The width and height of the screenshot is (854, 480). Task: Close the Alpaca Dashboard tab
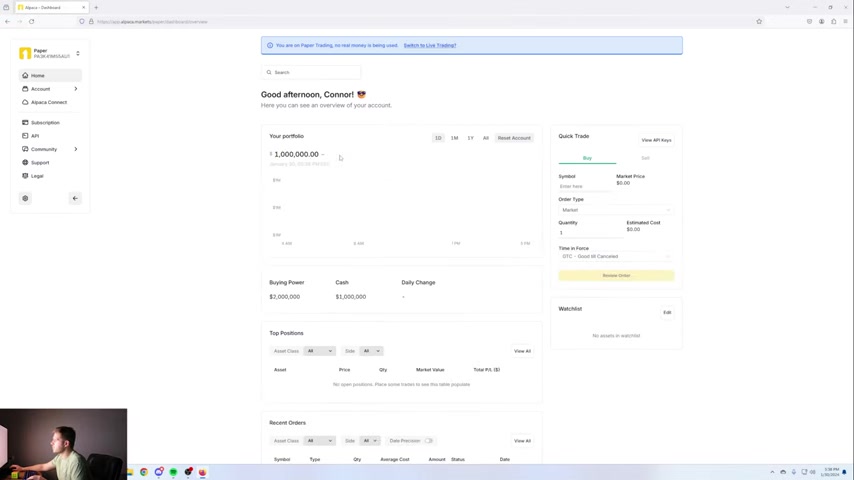[x=83, y=8]
